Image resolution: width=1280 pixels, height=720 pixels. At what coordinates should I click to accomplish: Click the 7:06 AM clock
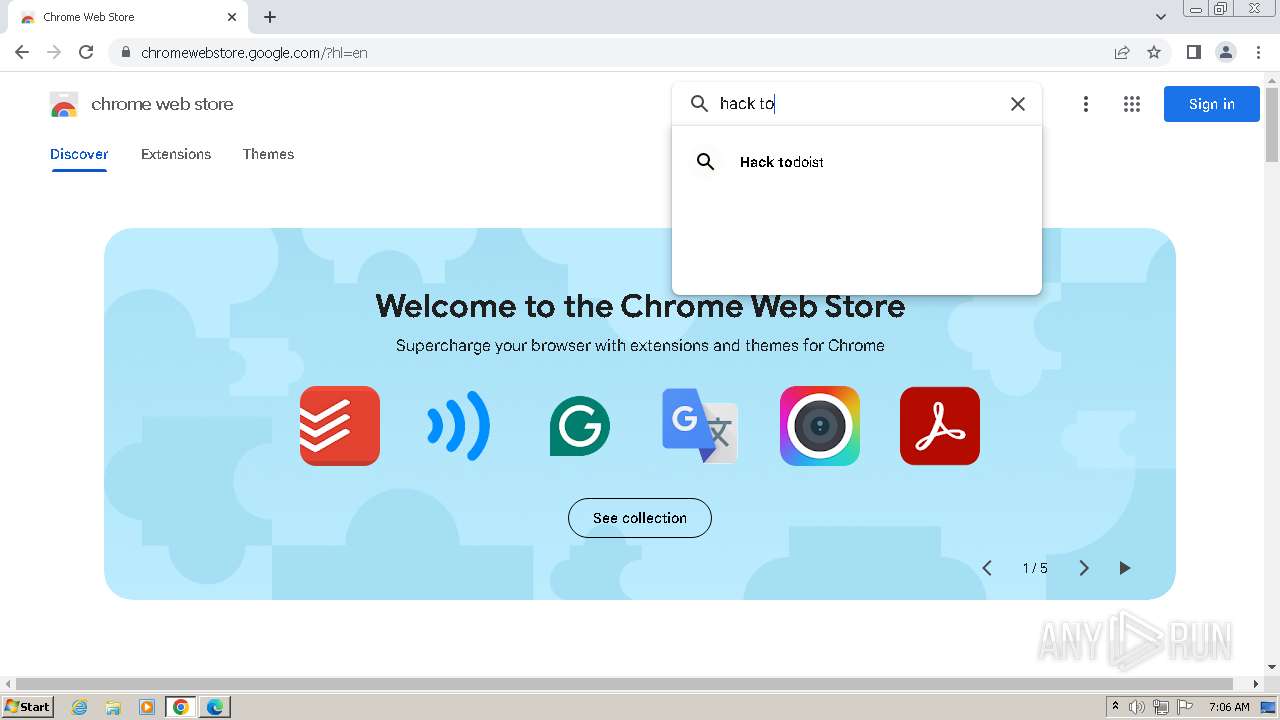point(1229,707)
